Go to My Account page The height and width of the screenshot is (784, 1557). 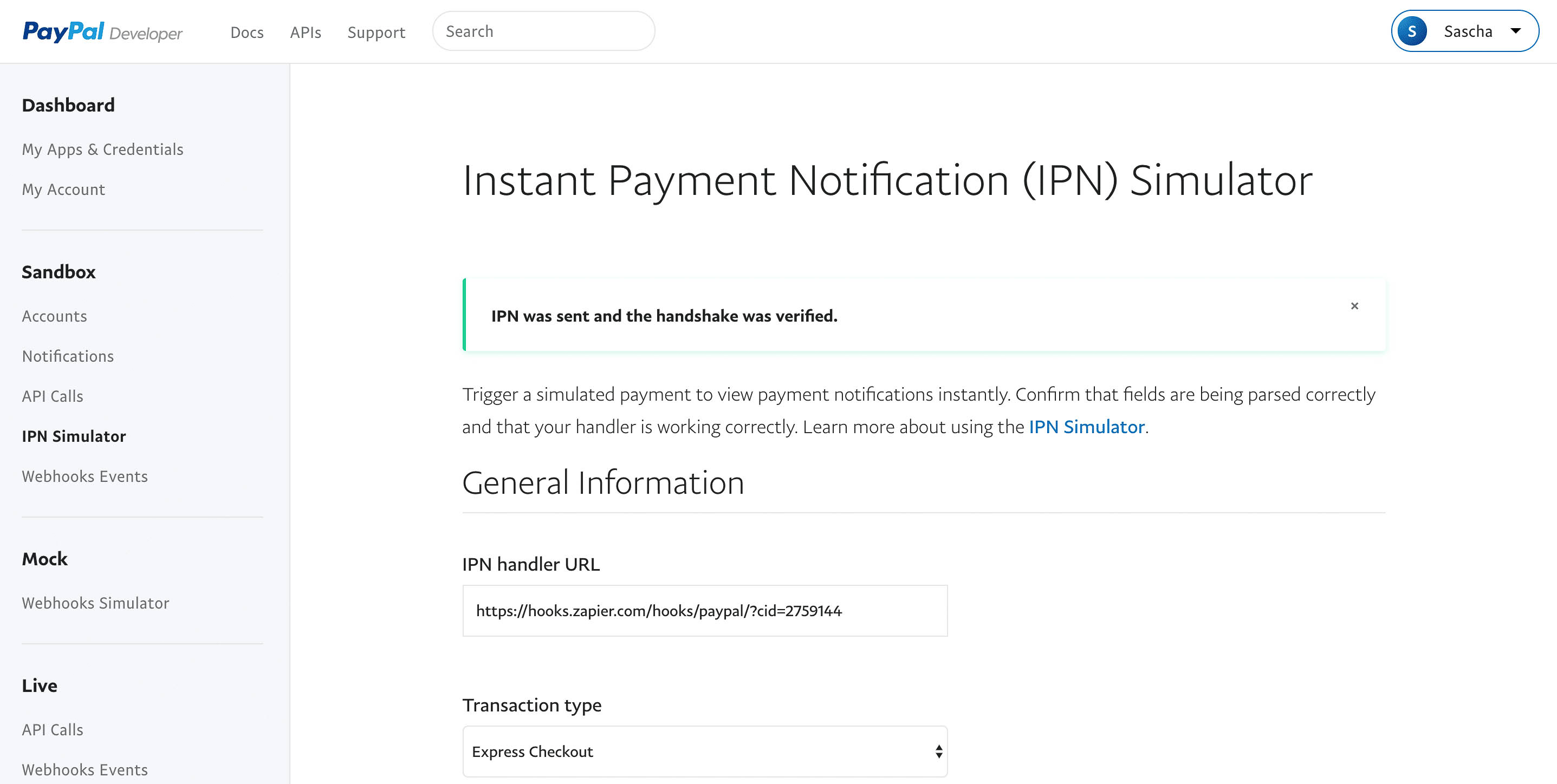(63, 189)
